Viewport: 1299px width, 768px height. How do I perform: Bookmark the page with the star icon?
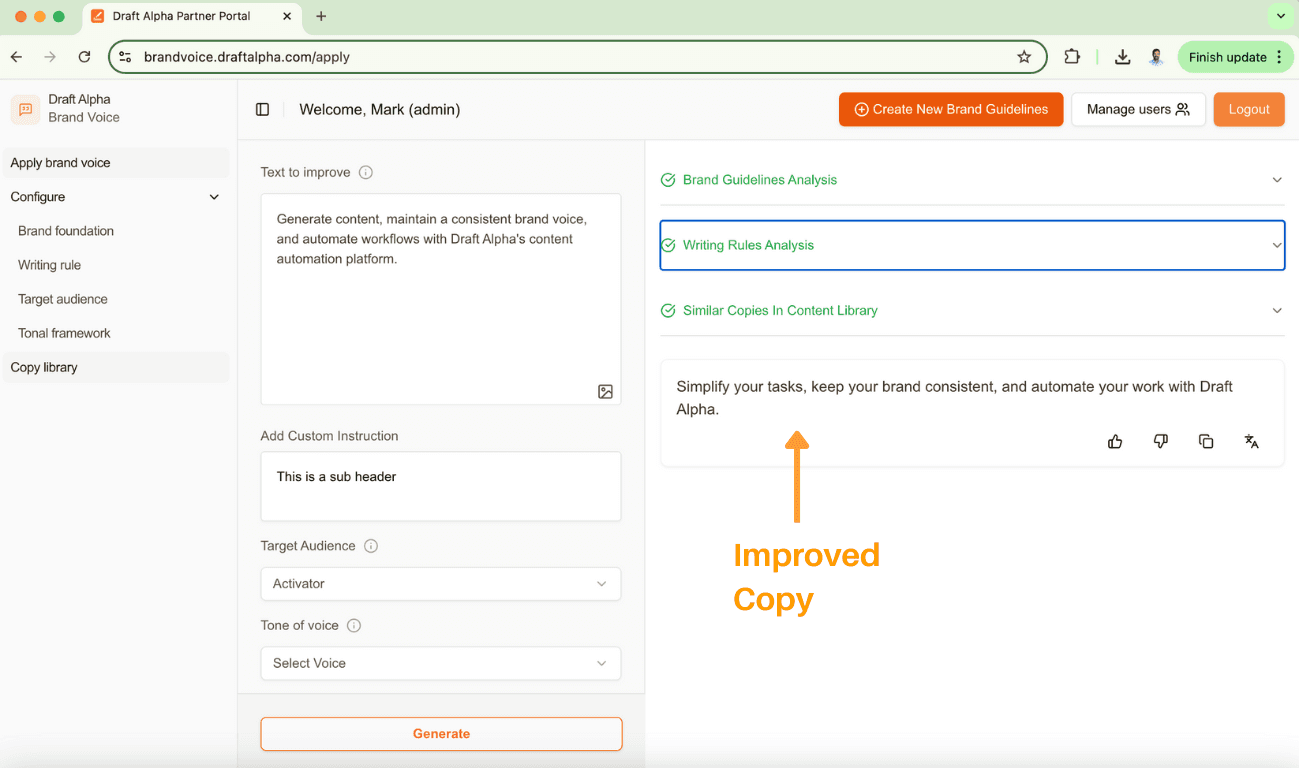[1024, 57]
